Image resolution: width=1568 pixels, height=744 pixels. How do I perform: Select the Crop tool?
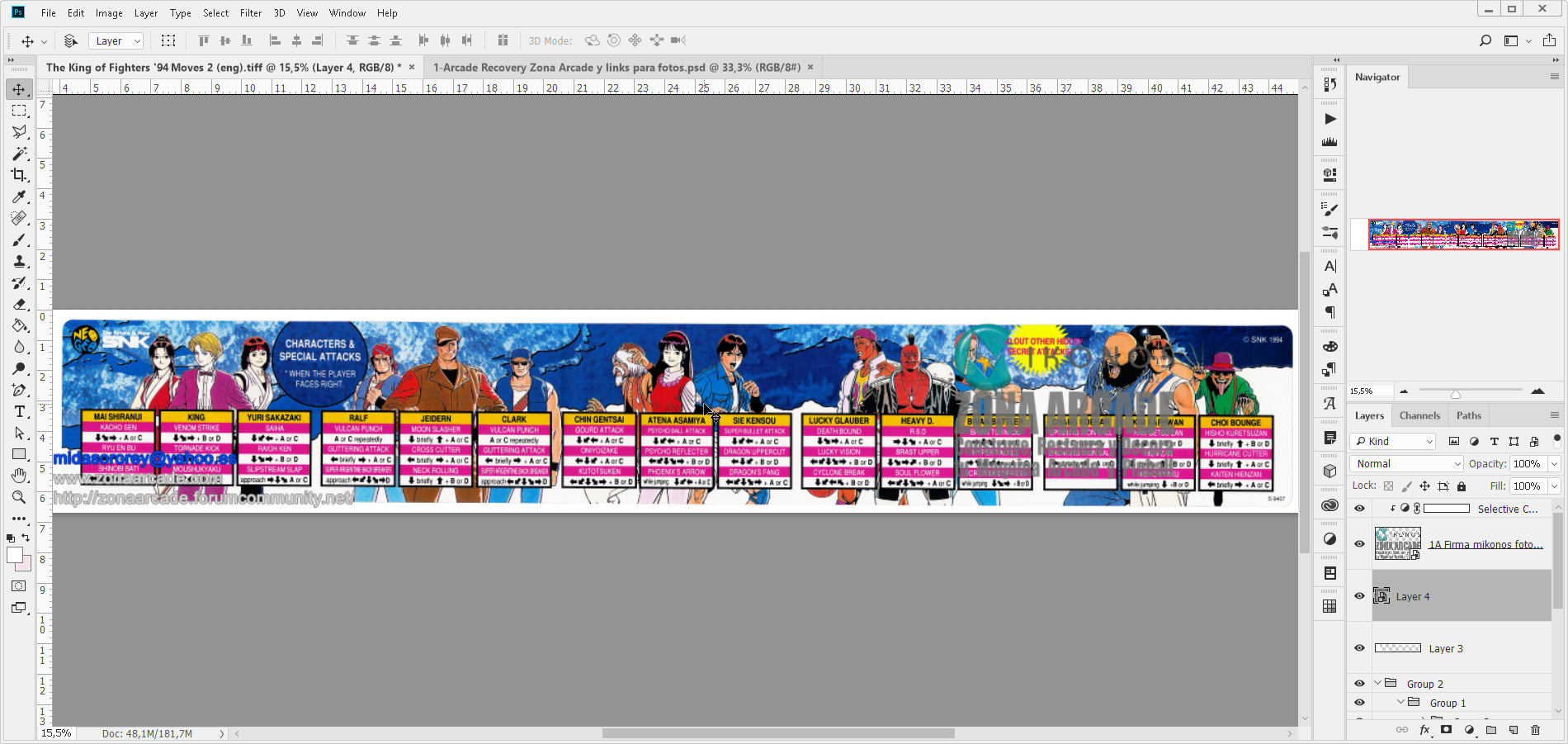(x=19, y=175)
